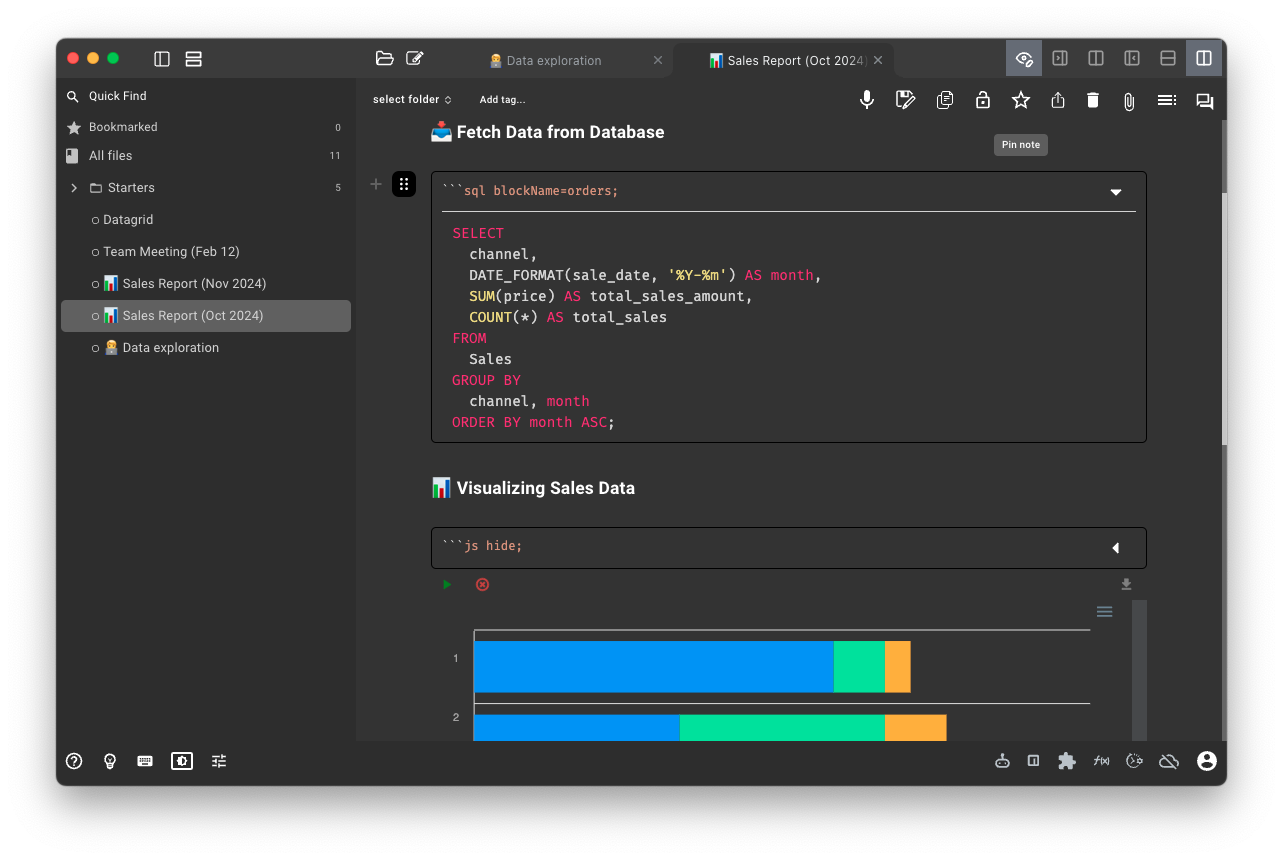Click orange segment of bar 1

897,667
